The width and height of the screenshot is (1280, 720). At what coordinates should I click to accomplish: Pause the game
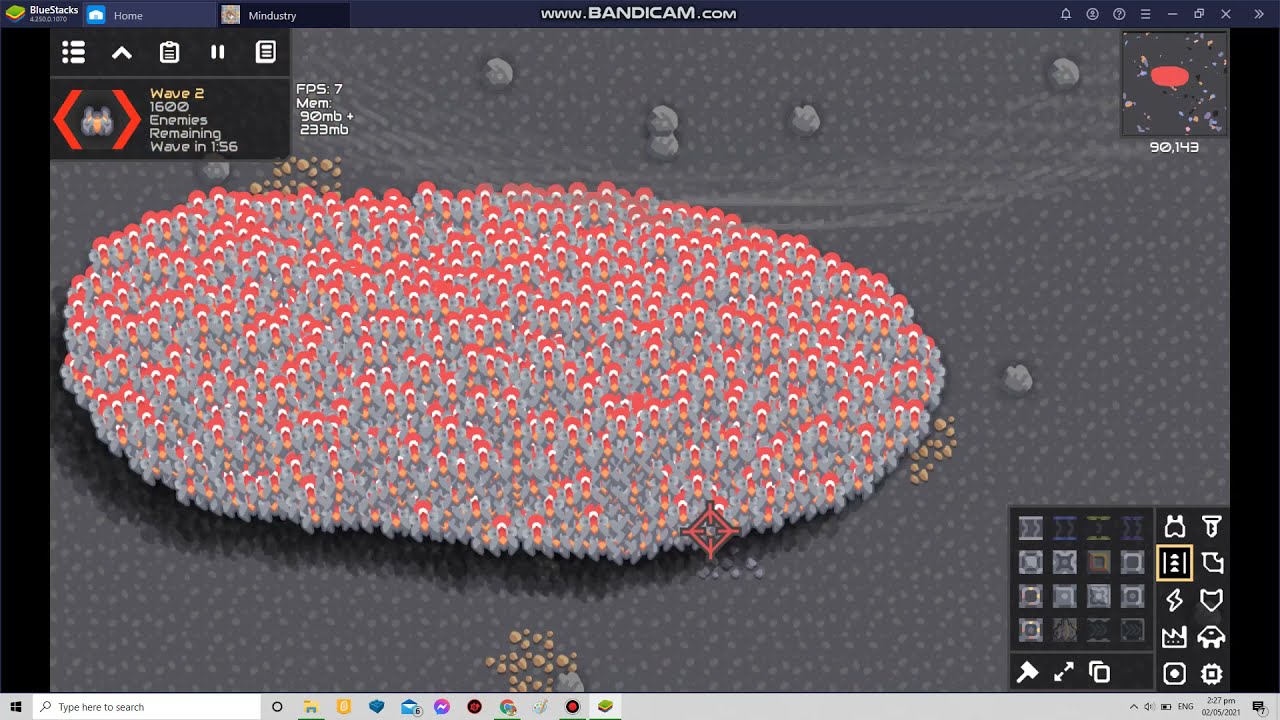(217, 52)
